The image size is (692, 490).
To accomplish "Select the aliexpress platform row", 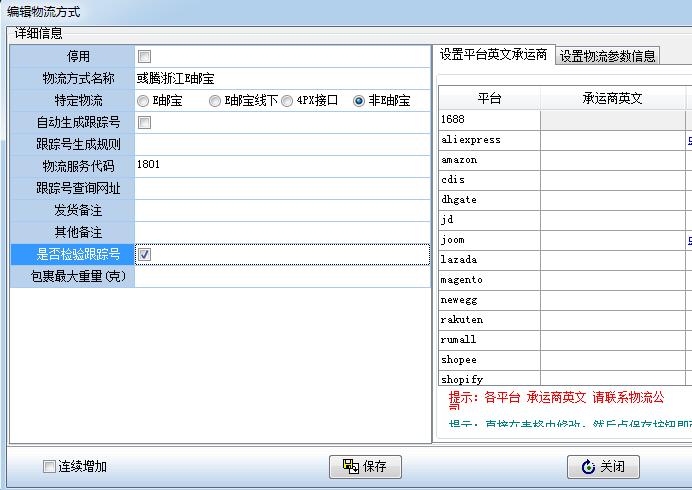I will tap(489, 140).
